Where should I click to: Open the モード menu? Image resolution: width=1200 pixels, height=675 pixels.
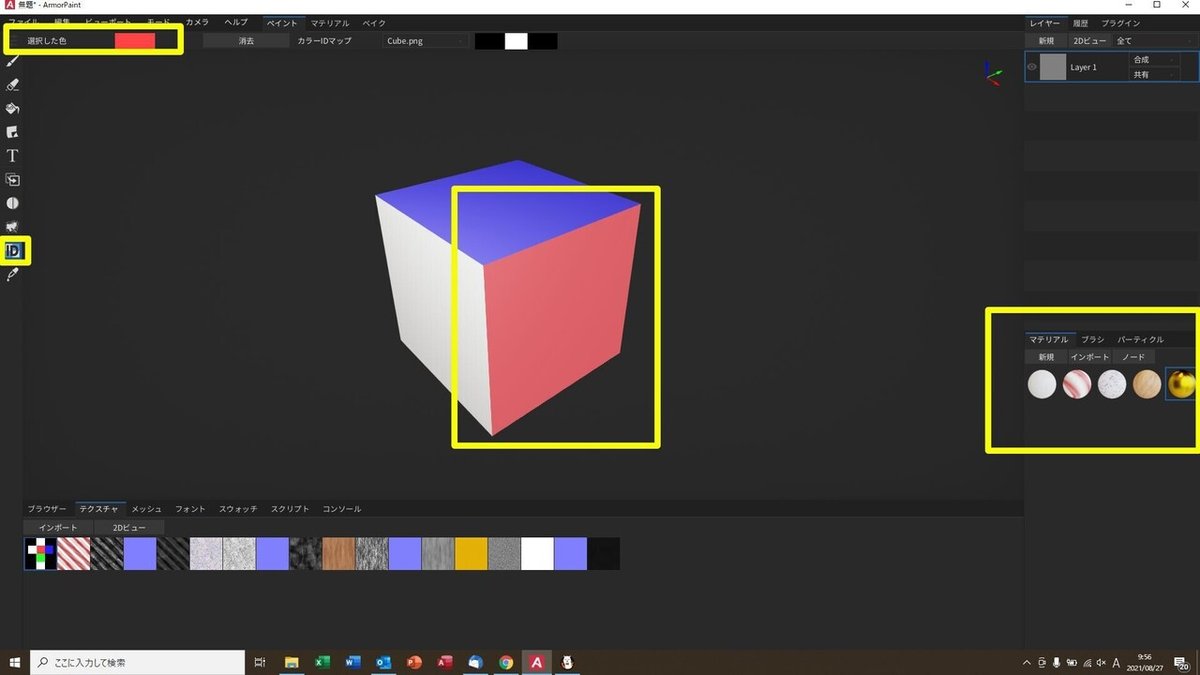[158, 22]
